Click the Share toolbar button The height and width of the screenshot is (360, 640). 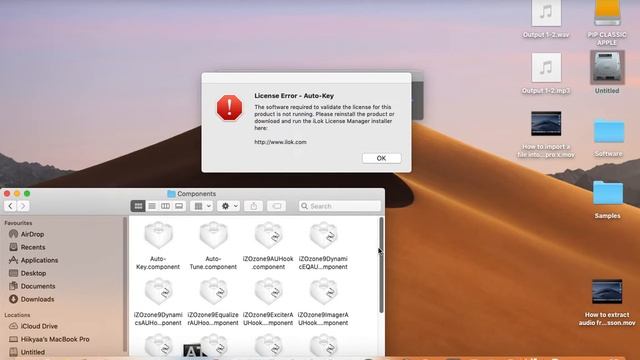point(253,206)
